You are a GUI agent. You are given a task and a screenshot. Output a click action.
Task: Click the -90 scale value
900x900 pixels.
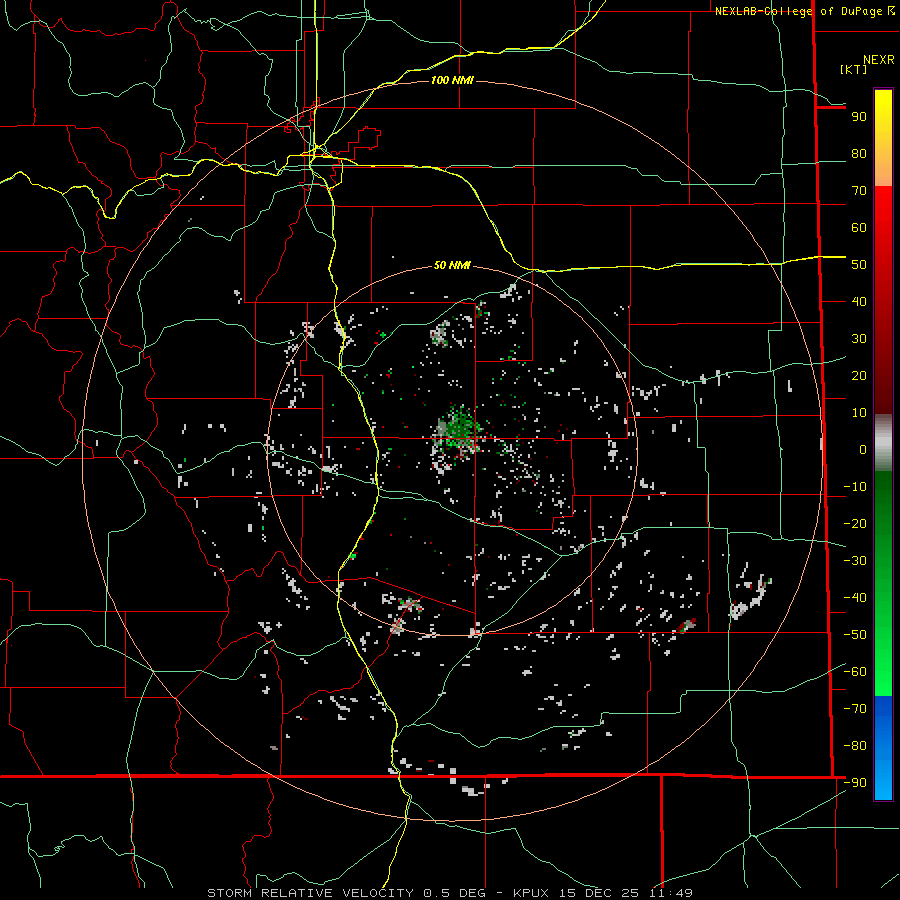tap(855, 783)
